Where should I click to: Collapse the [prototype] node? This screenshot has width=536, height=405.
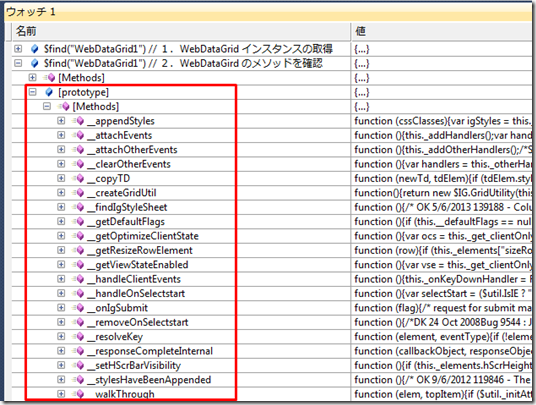(32, 92)
